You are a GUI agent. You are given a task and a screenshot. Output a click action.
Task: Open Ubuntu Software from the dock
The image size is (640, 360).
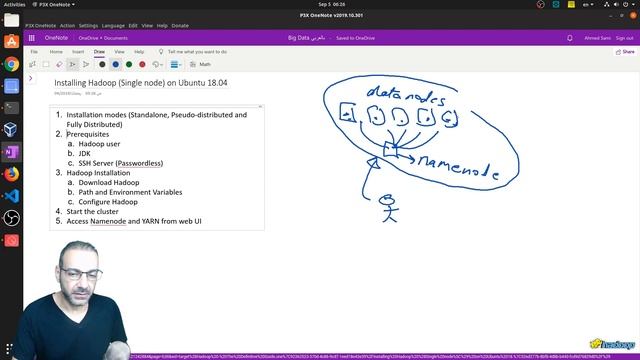[11, 42]
